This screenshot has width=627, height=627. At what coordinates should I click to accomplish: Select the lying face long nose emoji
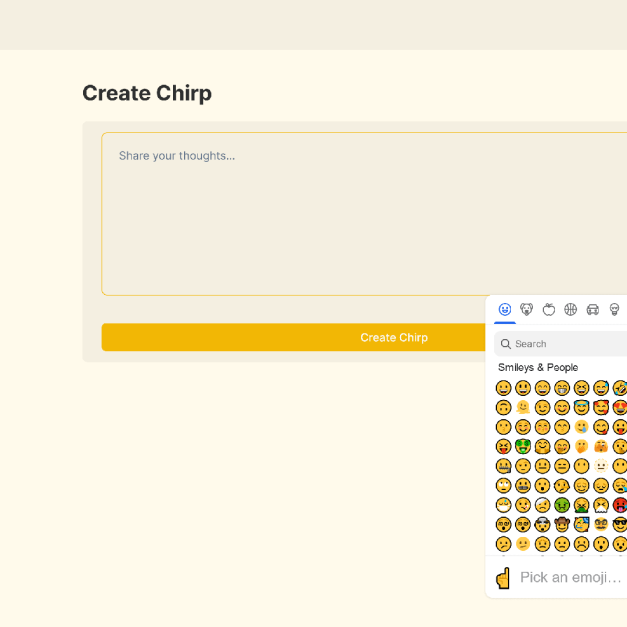point(562,485)
